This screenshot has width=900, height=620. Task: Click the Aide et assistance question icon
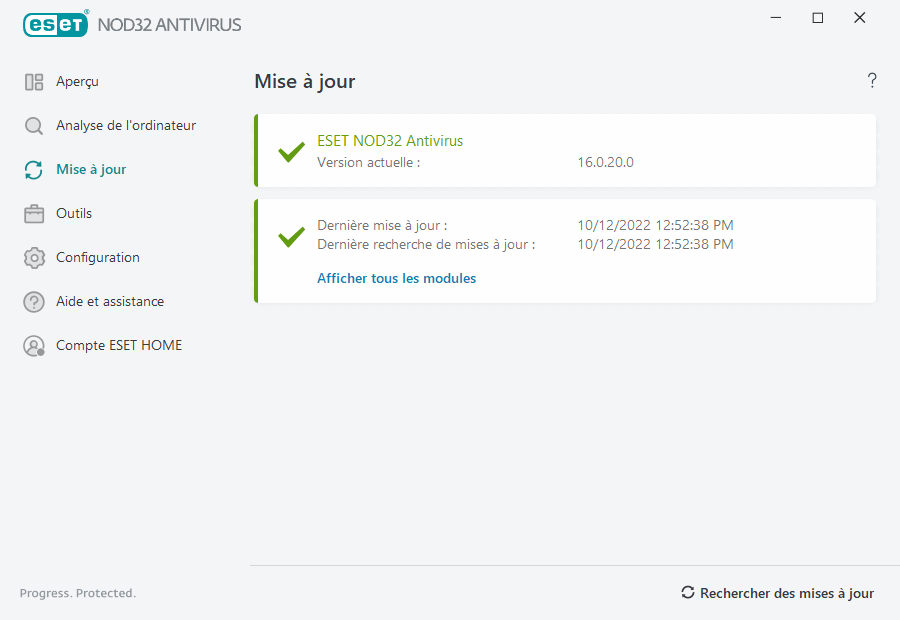pyautogui.click(x=34, y=302)
